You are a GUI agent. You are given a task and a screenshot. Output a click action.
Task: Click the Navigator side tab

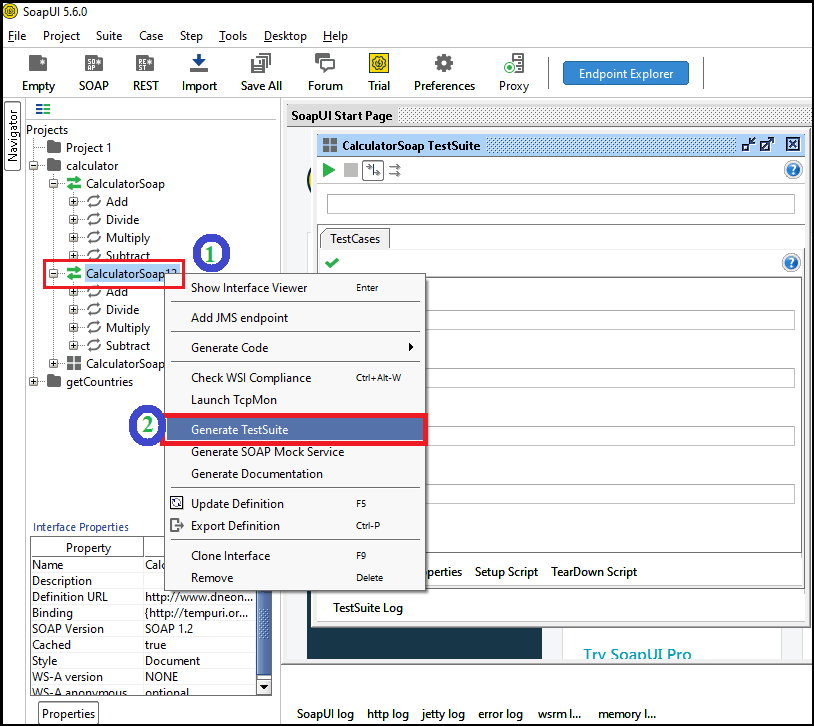coord(12,136)
